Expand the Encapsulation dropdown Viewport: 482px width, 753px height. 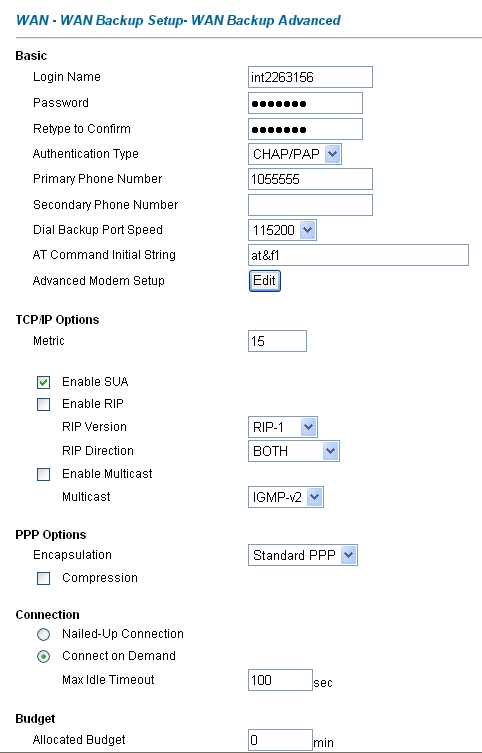(303, 555)
